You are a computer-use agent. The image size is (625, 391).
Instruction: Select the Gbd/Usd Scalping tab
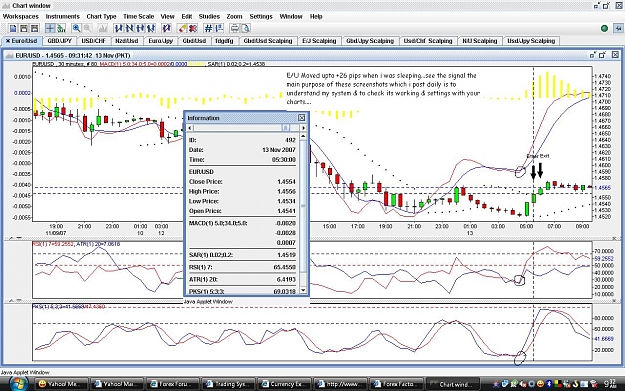click(268, 41)
